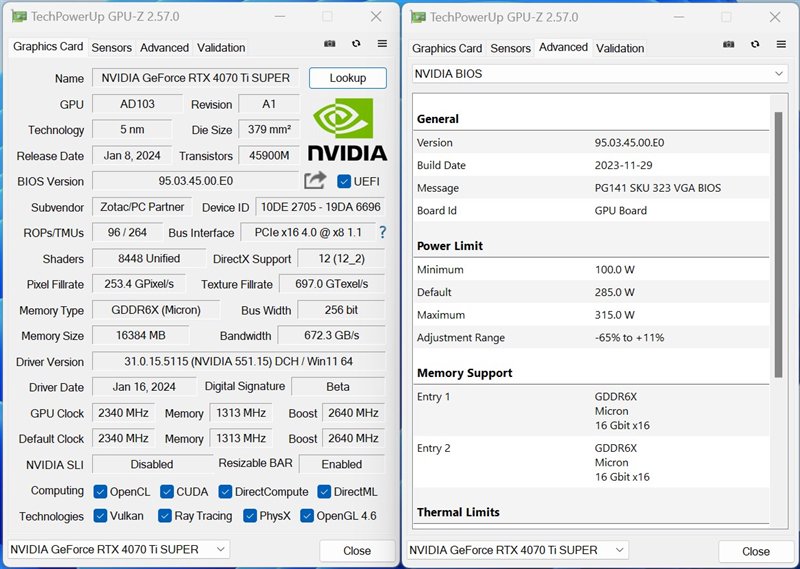Click the BIOS export share icon
The width and height of the screenshot is (800, 569).
point(315,180)
